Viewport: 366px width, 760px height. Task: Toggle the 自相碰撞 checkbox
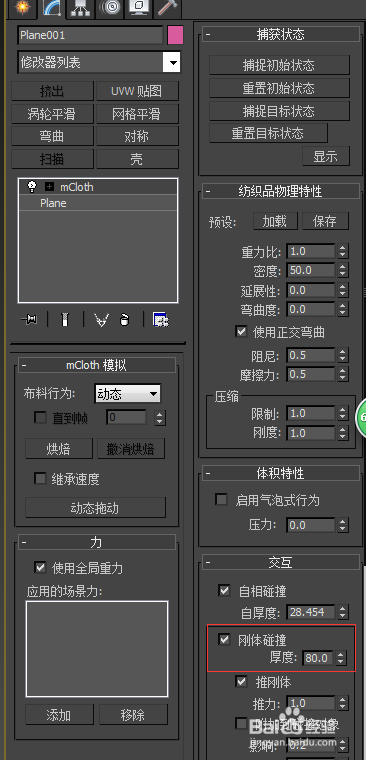pos(224,591)
